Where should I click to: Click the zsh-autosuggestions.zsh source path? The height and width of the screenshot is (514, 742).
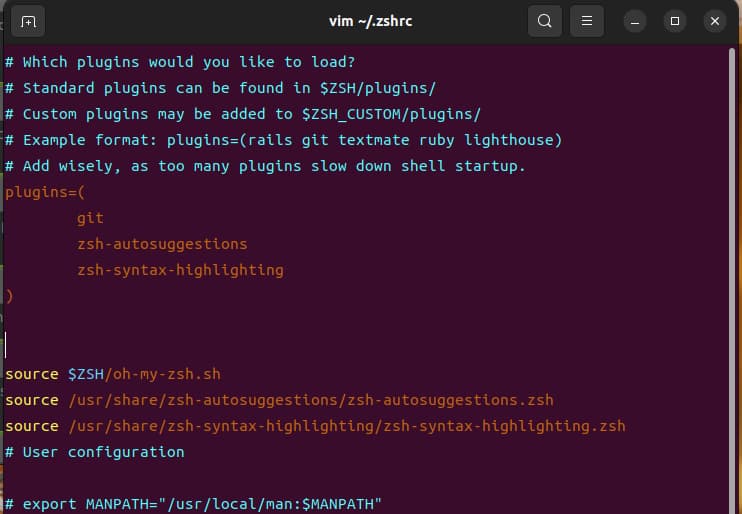[x=310, y=400]
